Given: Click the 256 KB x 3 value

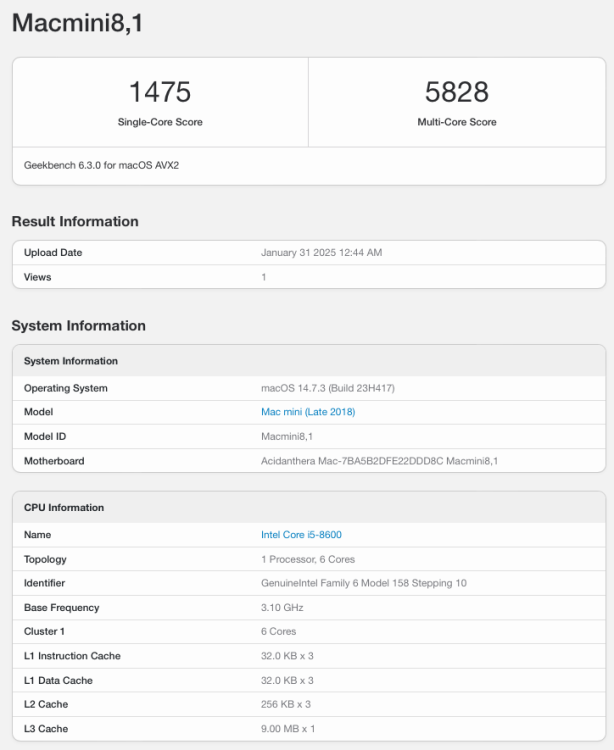Looking at the screenshot, I should click(x=286, y=705).
